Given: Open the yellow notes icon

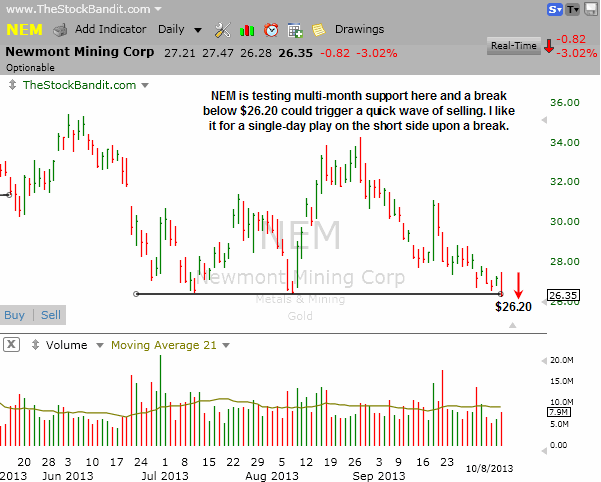Looking at the screenshot, I should (x=319, y=30).
